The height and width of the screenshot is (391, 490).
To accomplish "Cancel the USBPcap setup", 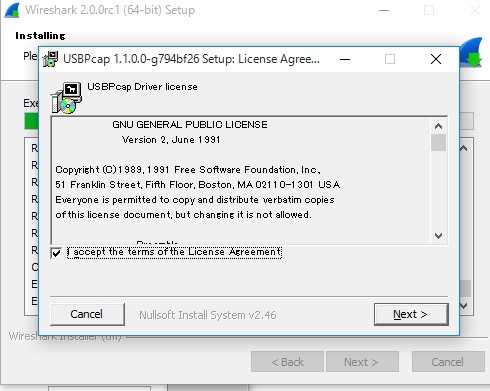I will click(x=87, y=314).
